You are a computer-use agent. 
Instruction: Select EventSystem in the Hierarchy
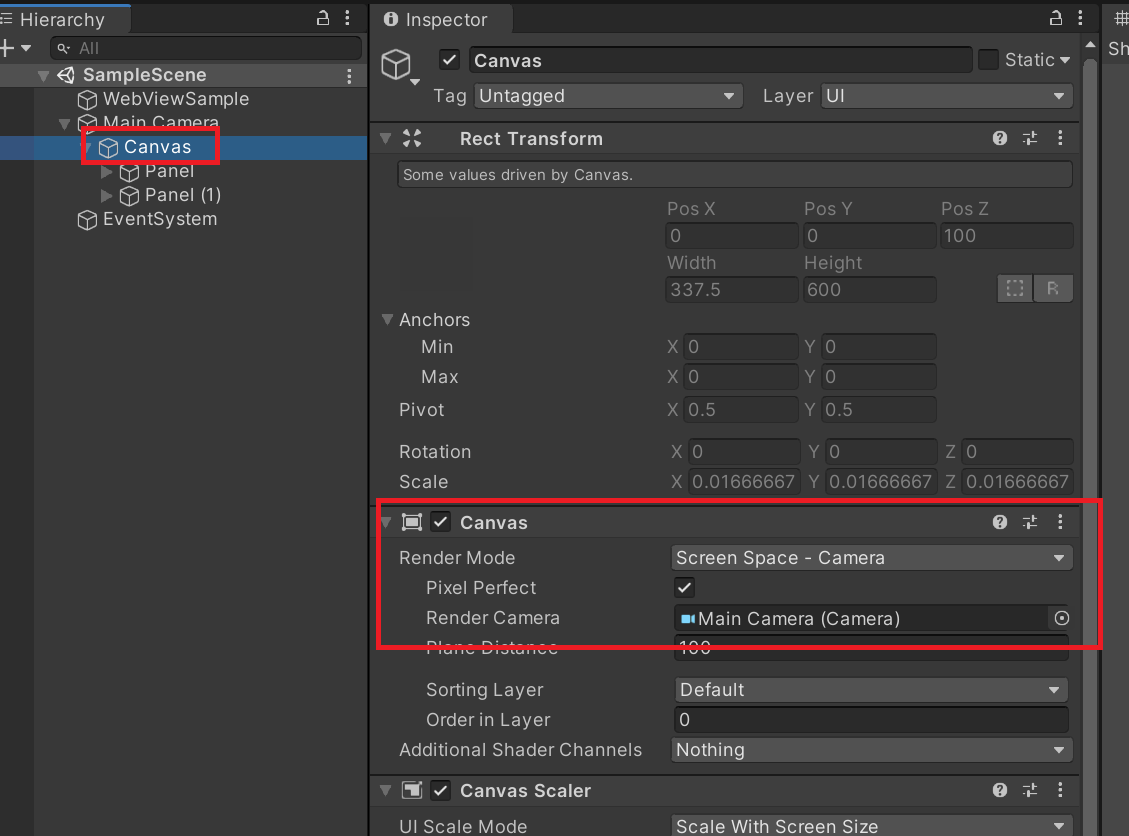coord(158,219)
